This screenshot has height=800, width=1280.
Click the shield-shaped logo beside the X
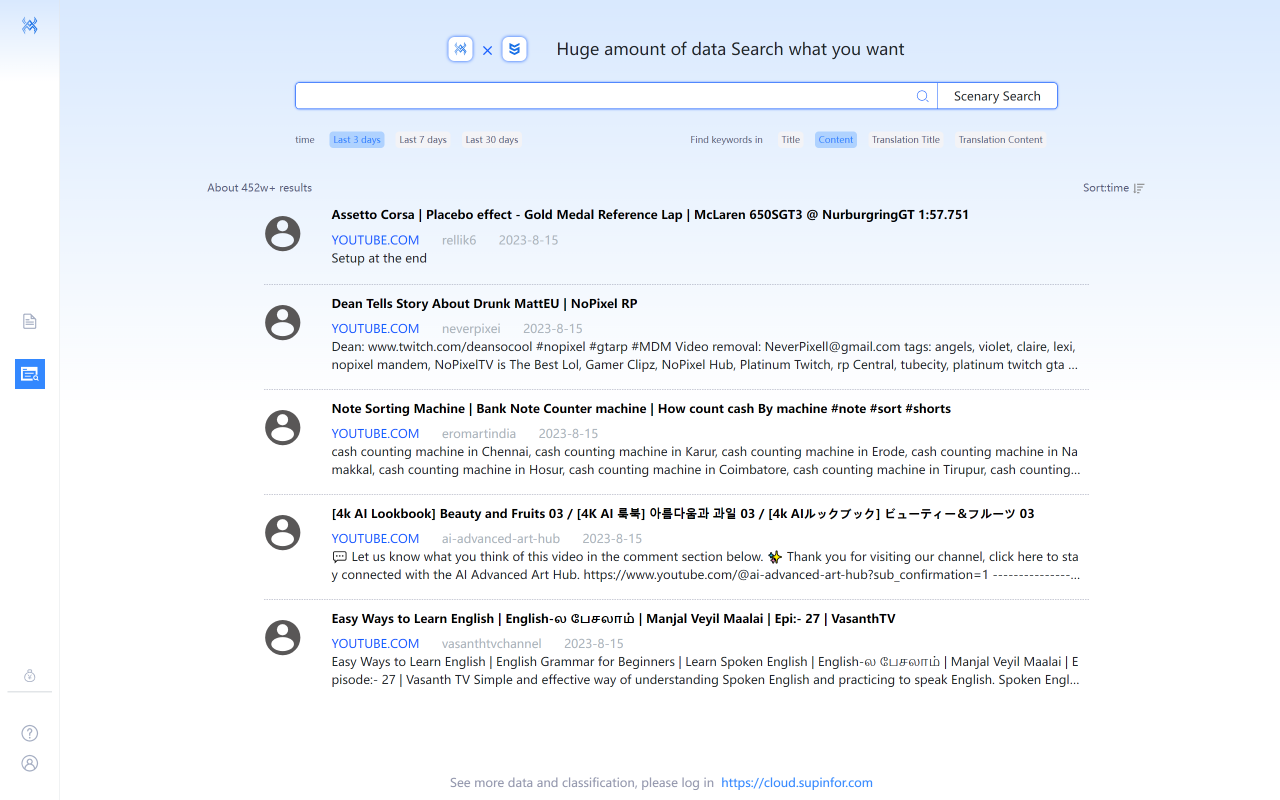point(514,48)
